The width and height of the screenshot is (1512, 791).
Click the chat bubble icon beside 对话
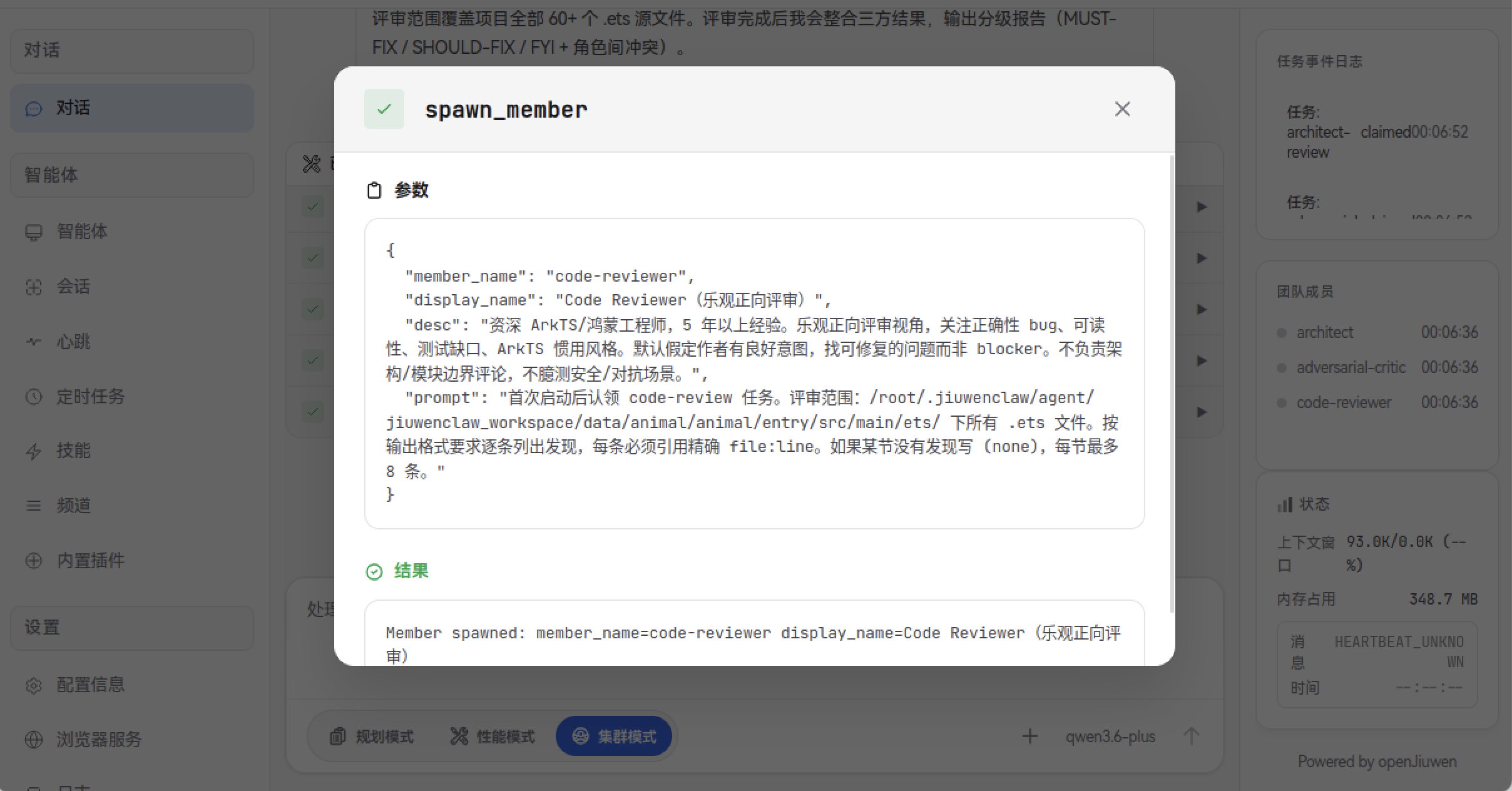click(34, 109)
